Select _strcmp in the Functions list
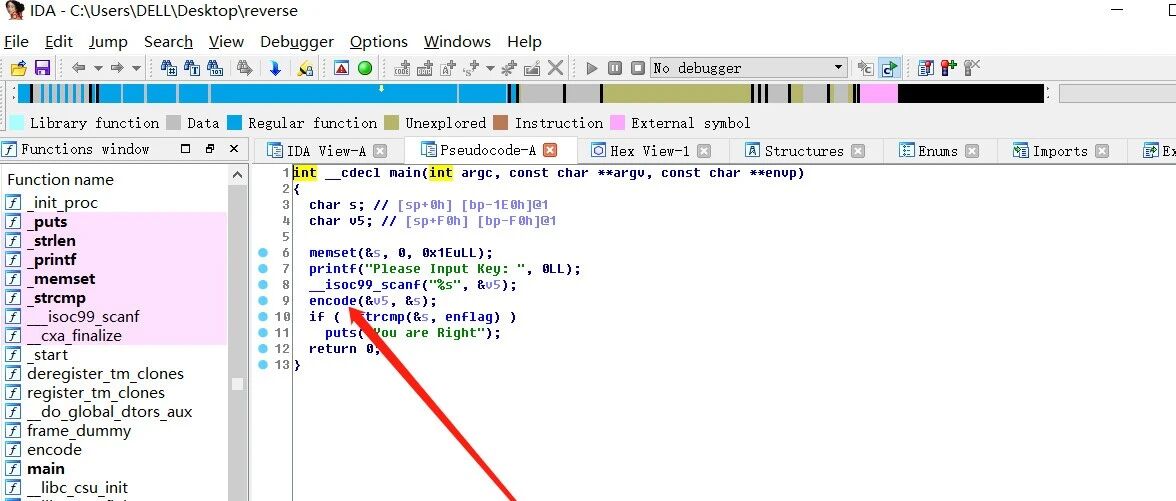 pos(56,298)
